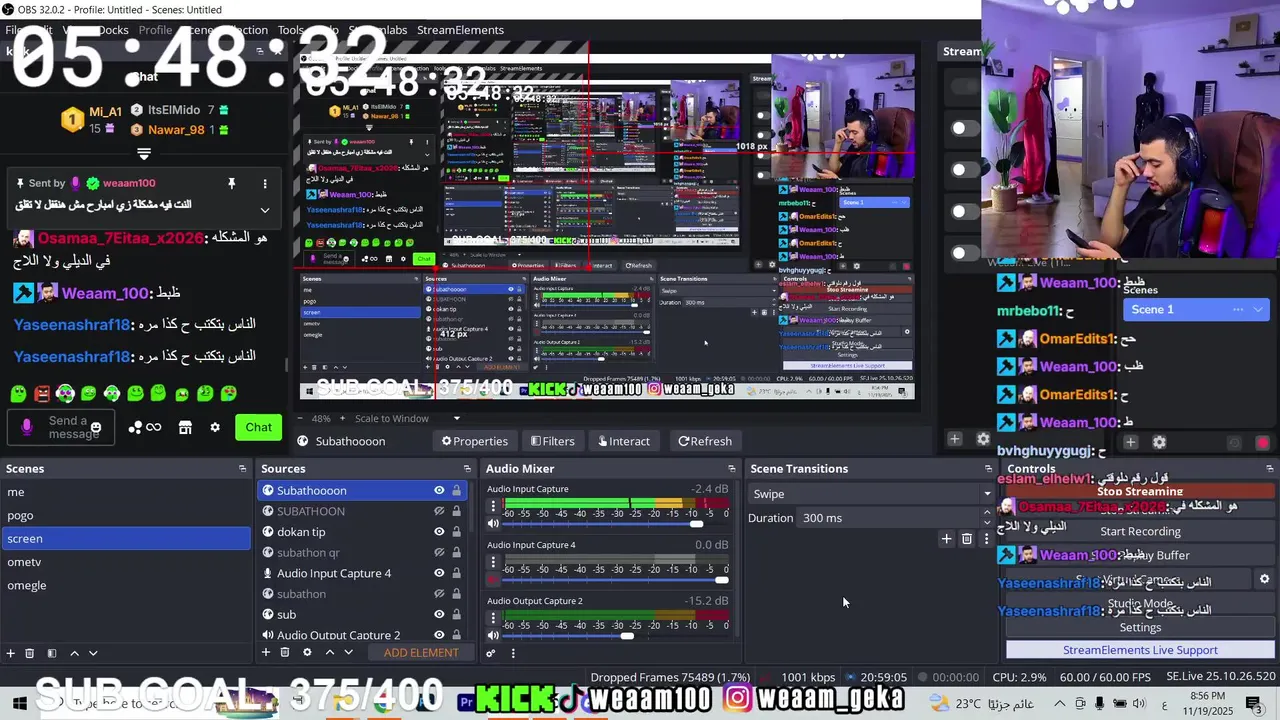Select the ometv scene
Viewport: 1280px width, 720px height.
point(126,562)
